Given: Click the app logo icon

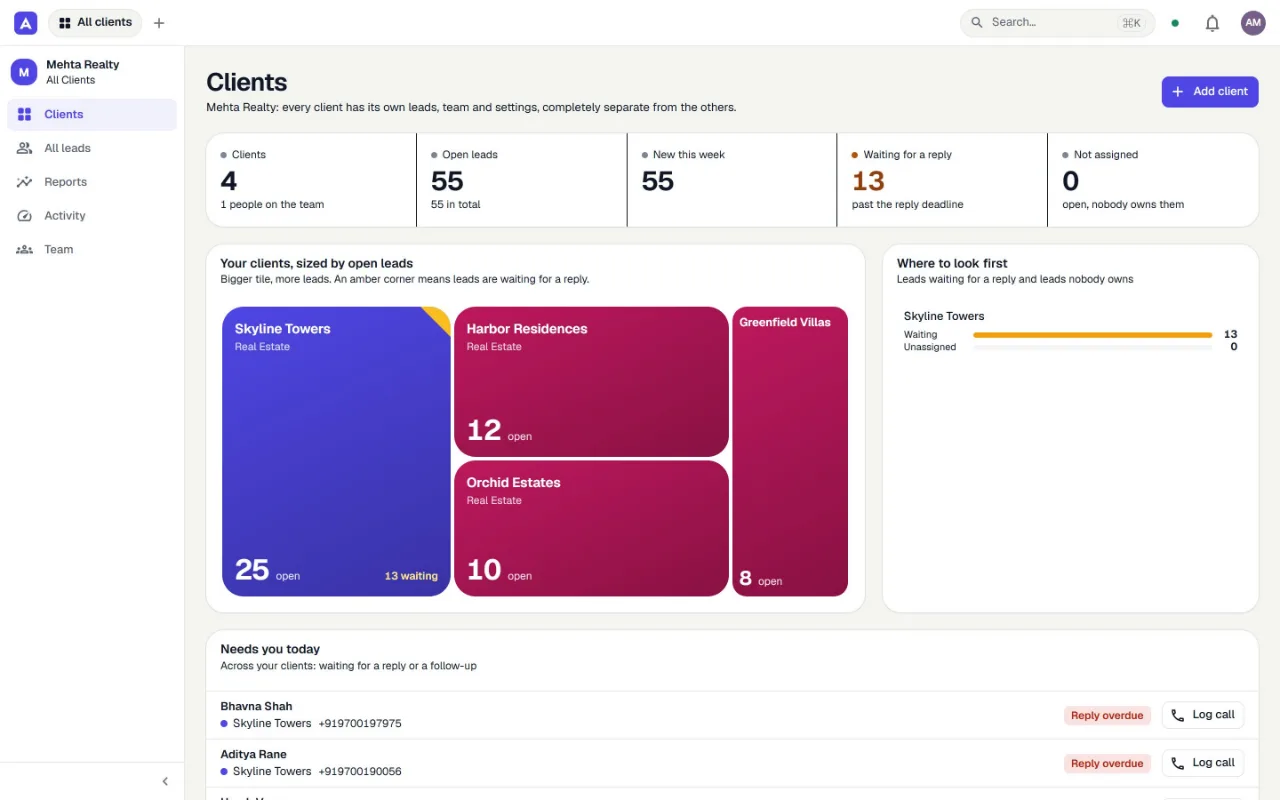Looking at the screenshot, I should click(x=25, y=22).
